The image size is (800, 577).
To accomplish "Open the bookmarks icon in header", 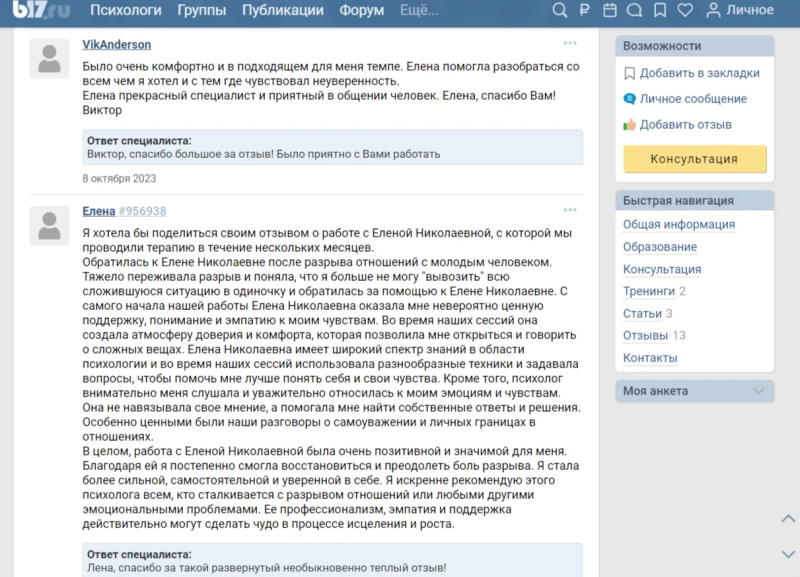I will tap(660, 10).
